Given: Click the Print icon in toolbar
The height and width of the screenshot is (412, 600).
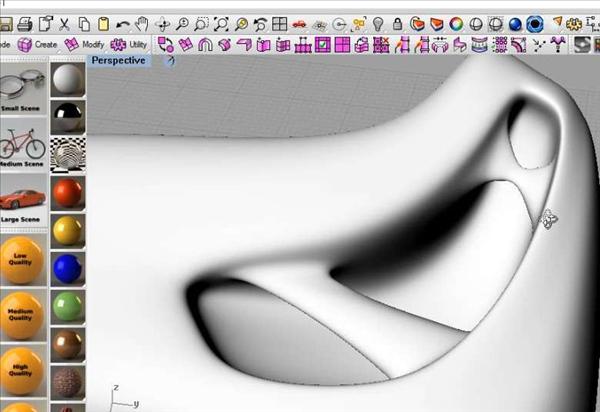Looking at the screenshot, I should tap(25, 24).
